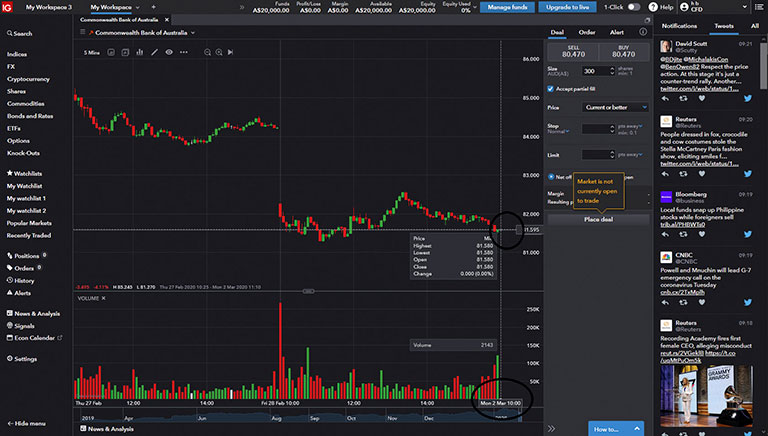This screenshot has height=436, width=768.
Task: Open the Help question-mark icon
Action: coord(653,7)
